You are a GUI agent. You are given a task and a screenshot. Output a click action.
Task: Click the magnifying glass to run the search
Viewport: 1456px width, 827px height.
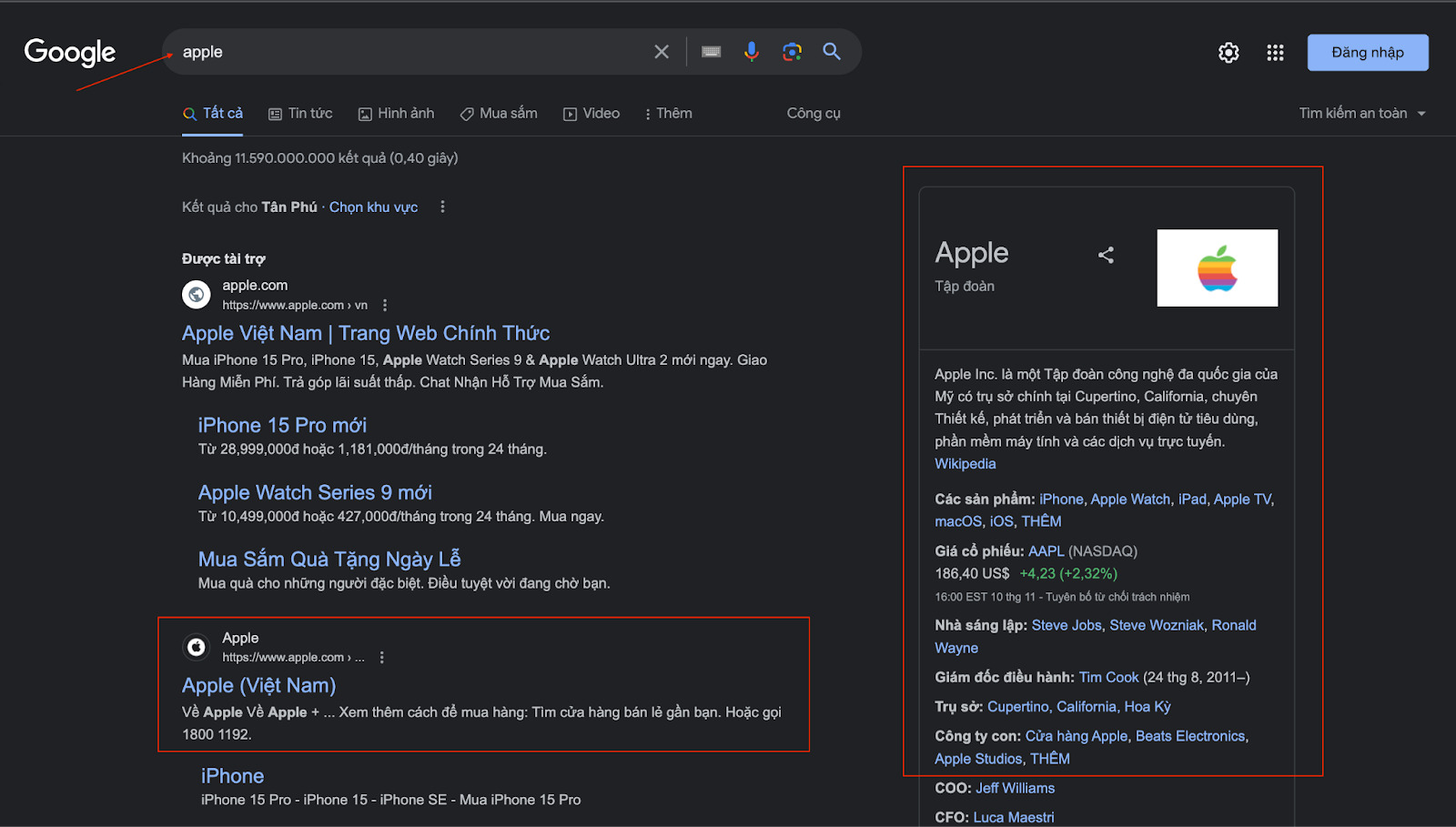(831, 52)
